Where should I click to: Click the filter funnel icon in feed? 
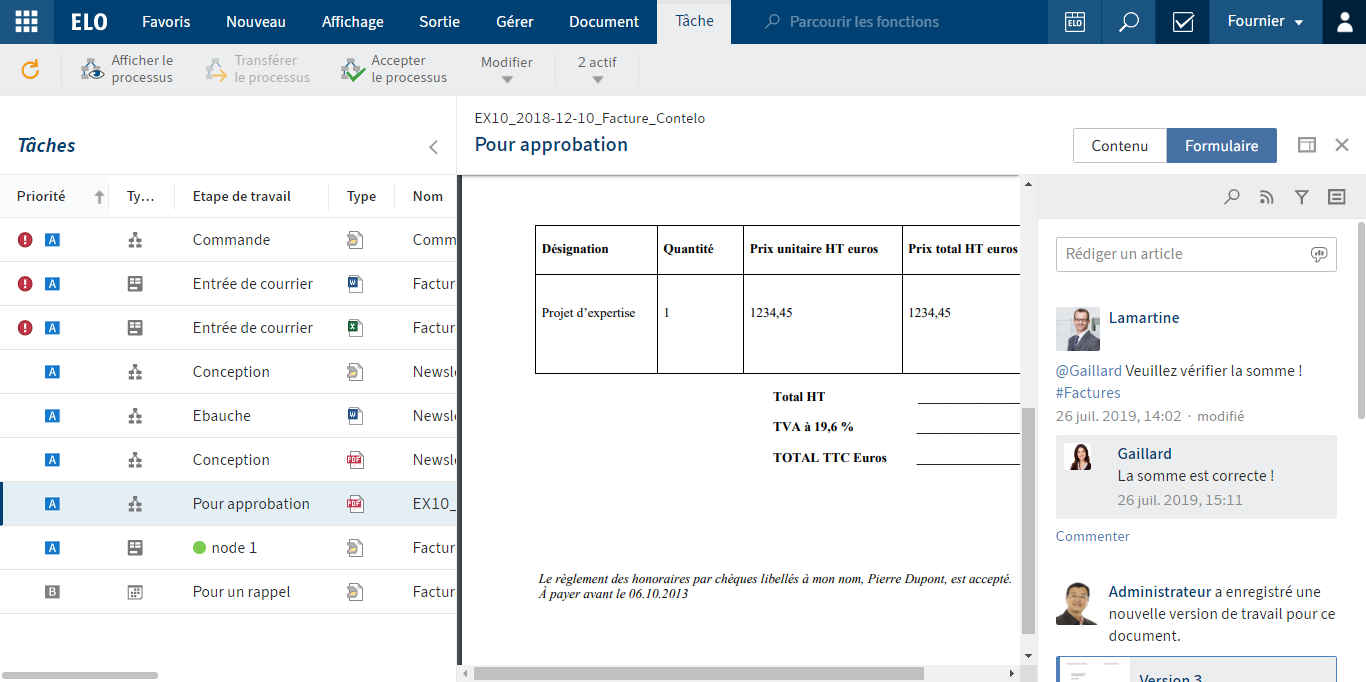pos(1301,198)
